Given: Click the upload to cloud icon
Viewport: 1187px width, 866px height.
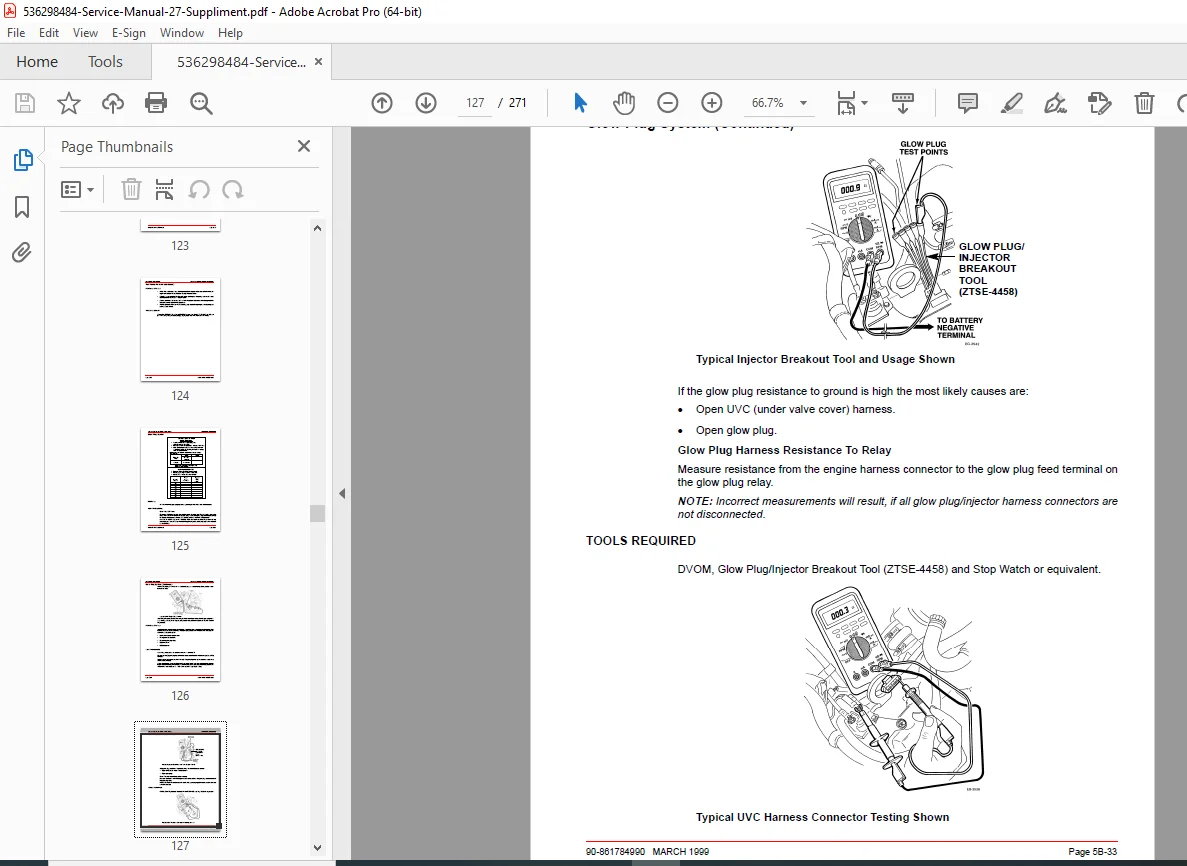Looking at the screenshot, I should 113,103.
